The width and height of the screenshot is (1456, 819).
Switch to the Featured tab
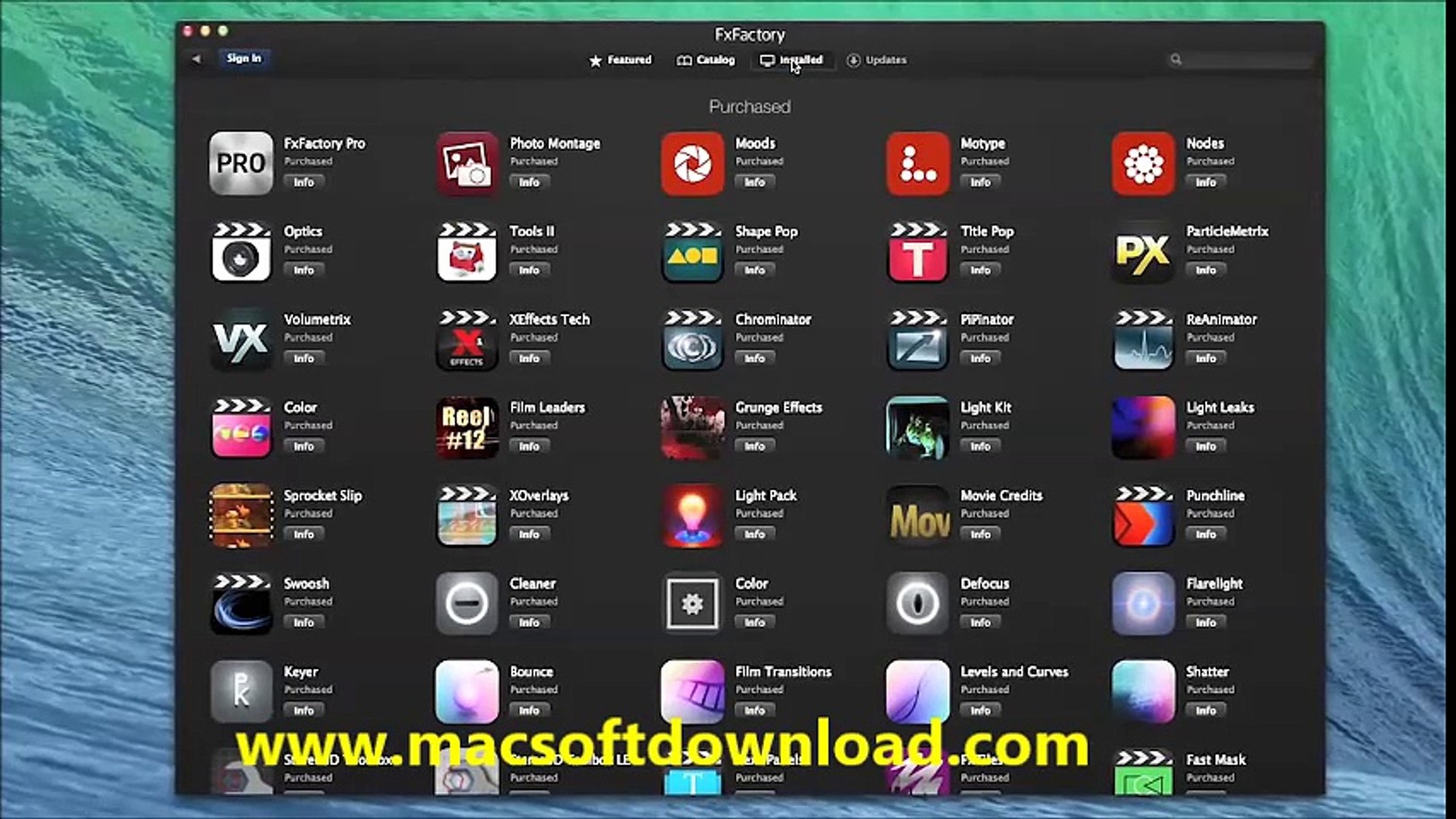(620, 60)
